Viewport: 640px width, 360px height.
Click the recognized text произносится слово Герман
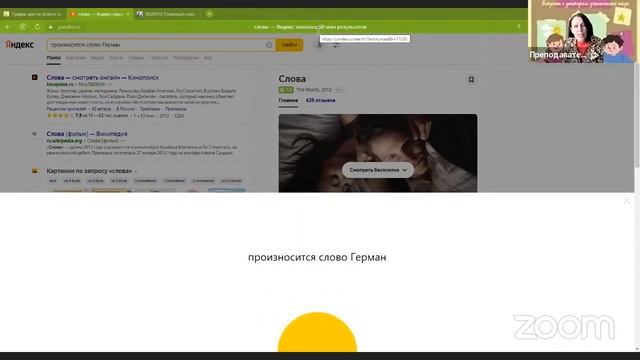pyautogui.click(x=317, y=257)
